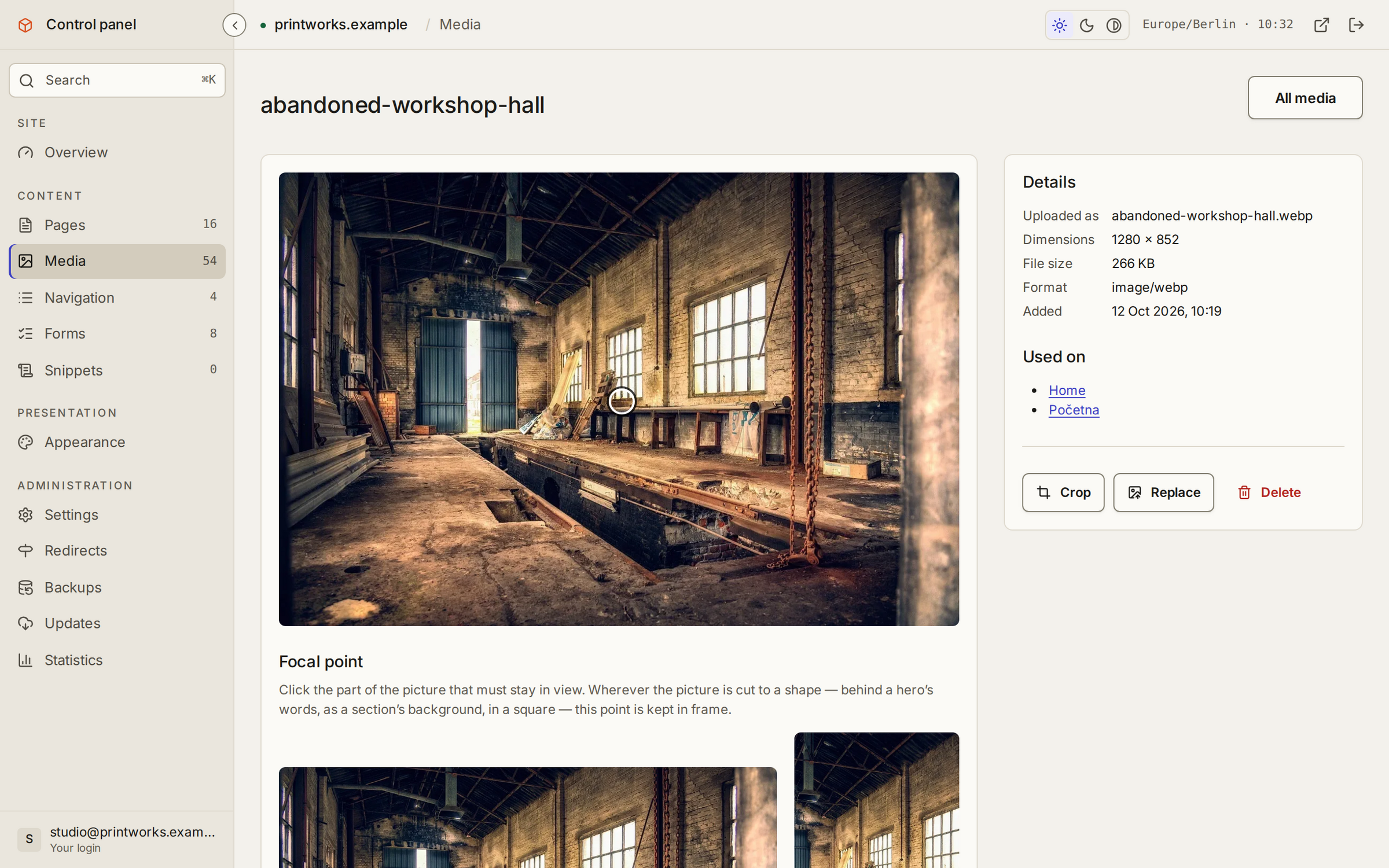The image size is (1389, 868).
Task: Open the Navigation section
Action: pyautogui.click(x=117, y=297)
